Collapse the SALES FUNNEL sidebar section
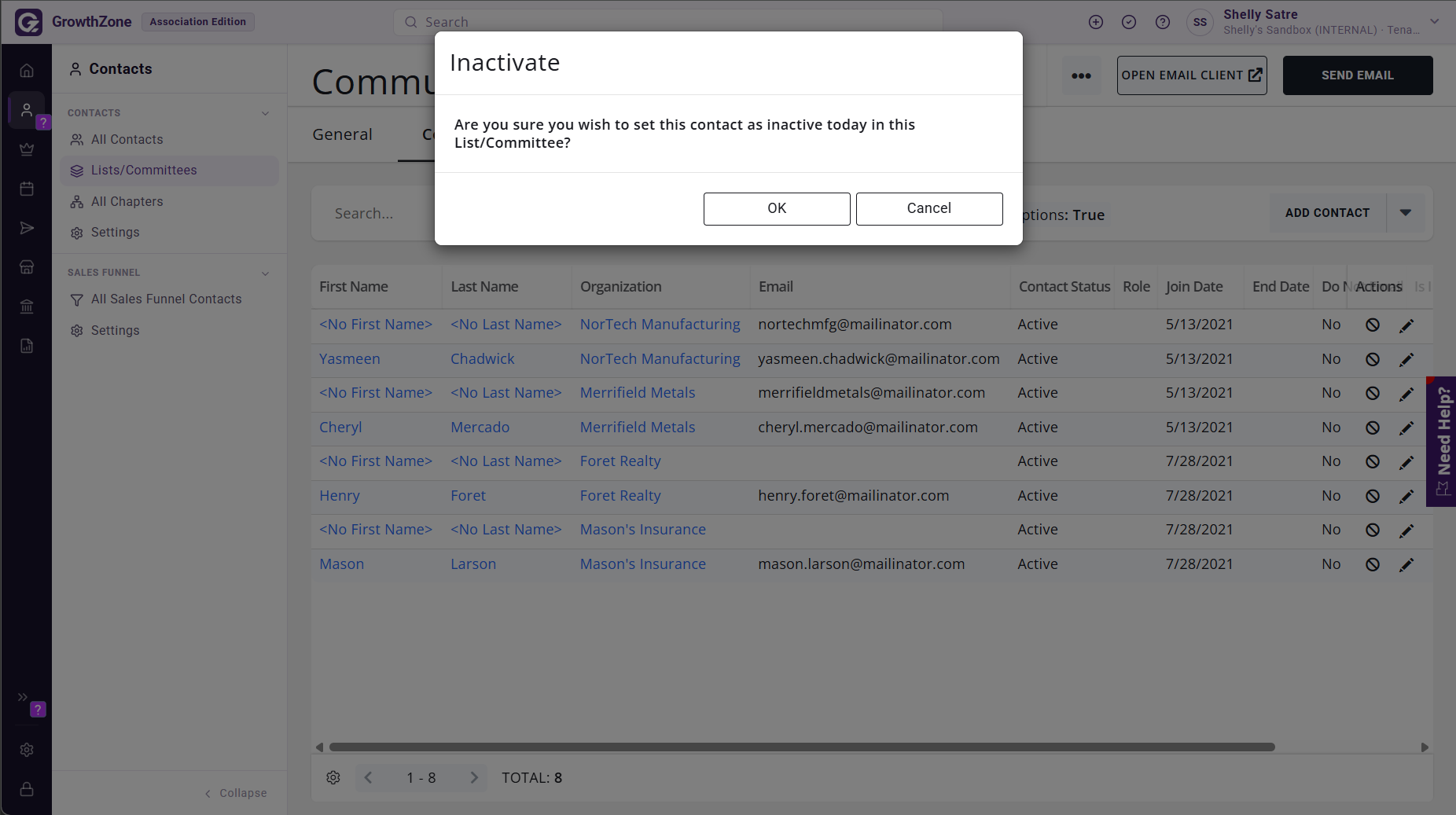1456x815 pixels. [265, 273]
